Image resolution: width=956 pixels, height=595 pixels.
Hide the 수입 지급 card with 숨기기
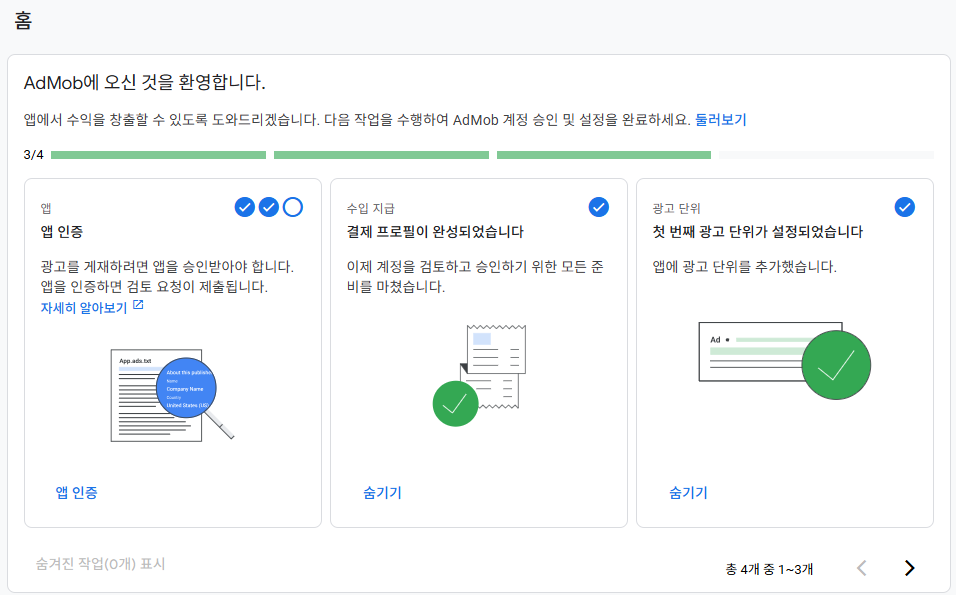pyautogui.click(x=382, y=493)
